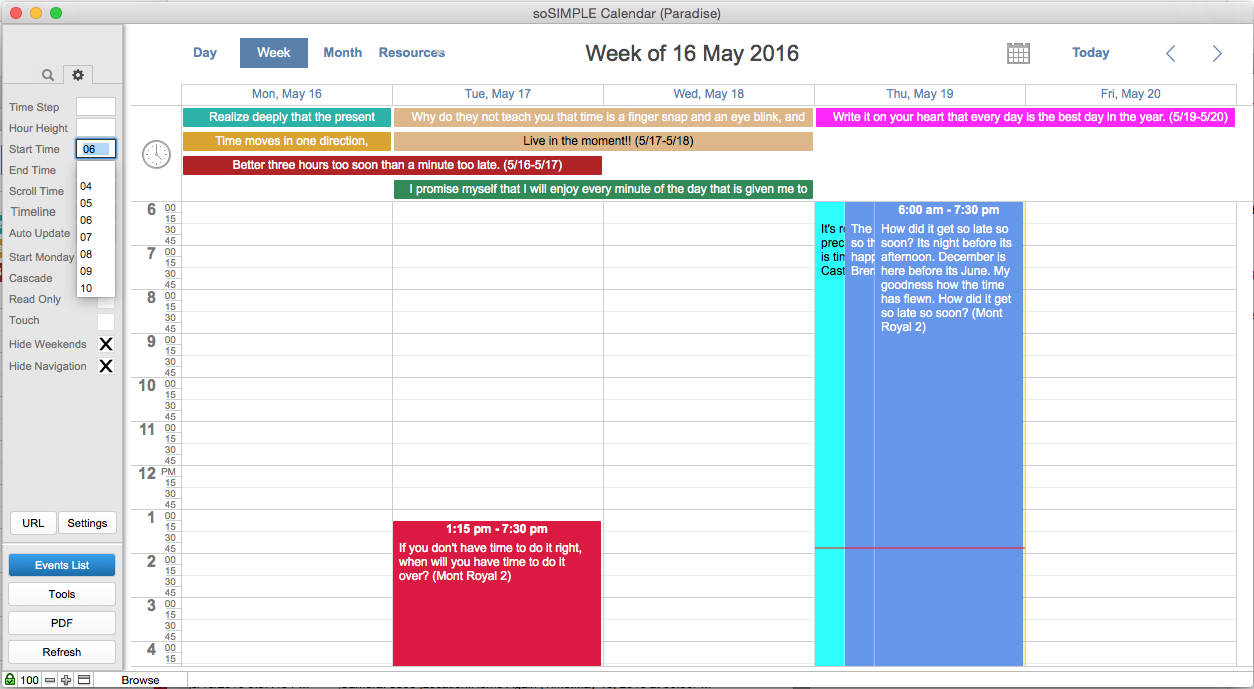Open the Fri, May 20 day header
This screenshot has height=689, width=1254.
click(1131, 94)
